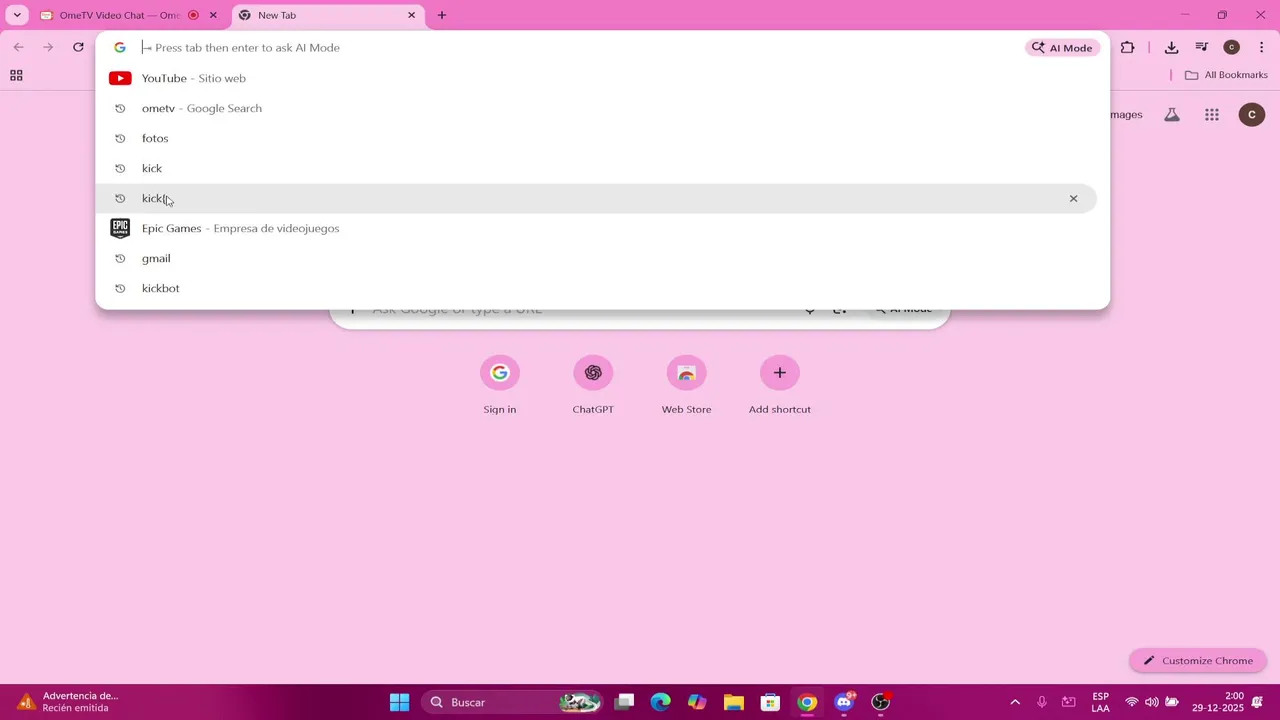Click the YouTube logo icon
The height and width of the screenshot is (720, 1280).
pyautogui.click(x=120, y=78)
